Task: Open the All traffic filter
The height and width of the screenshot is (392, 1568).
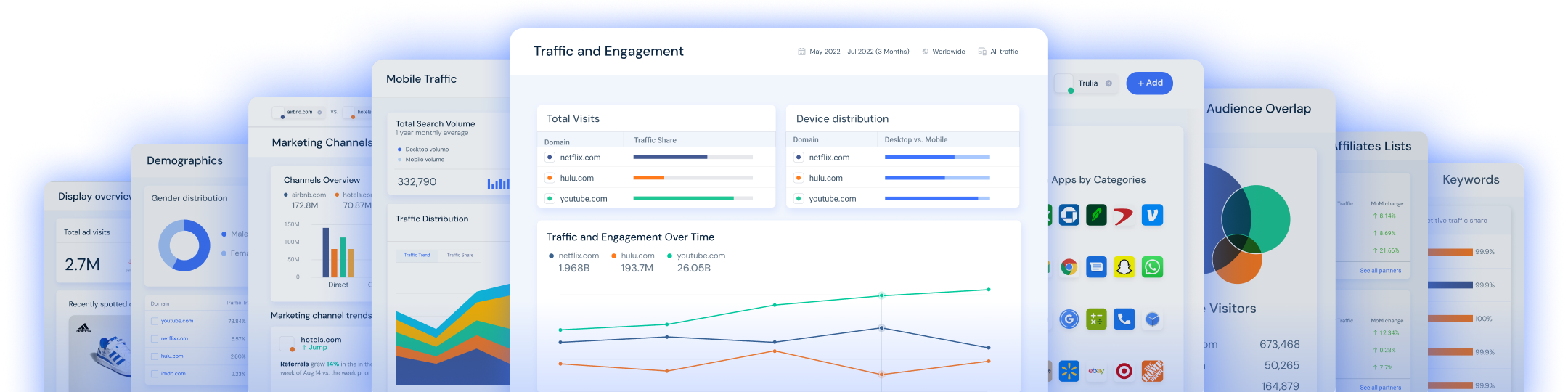Action: (998, 52)
